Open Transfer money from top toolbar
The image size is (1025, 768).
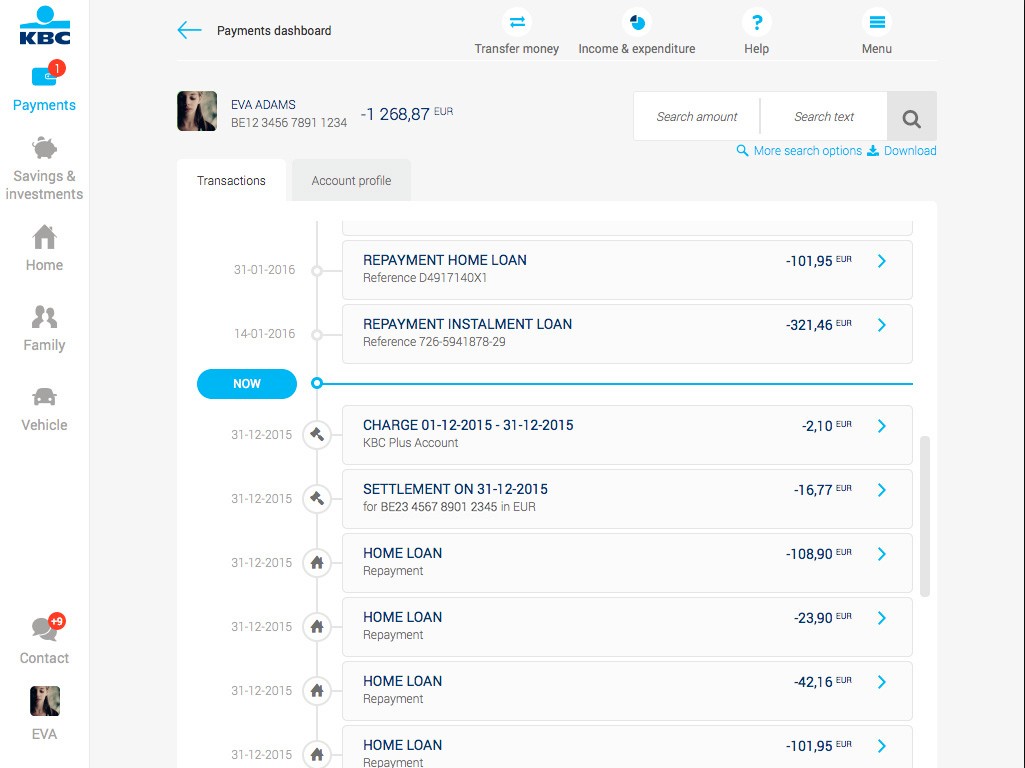(517, 23)
